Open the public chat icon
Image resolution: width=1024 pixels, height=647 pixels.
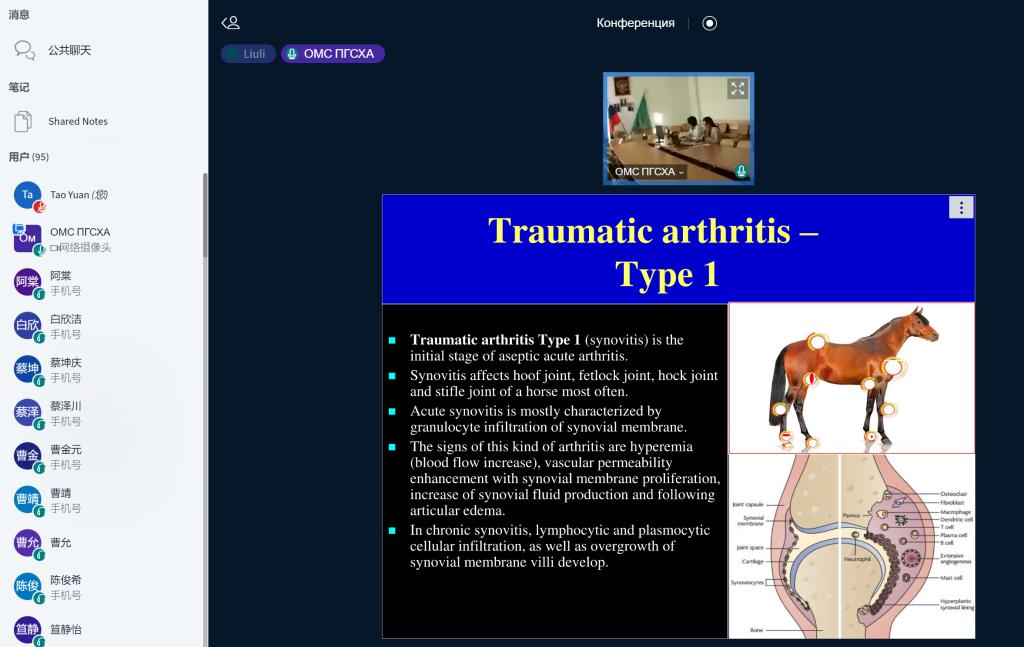coord(24,50)
